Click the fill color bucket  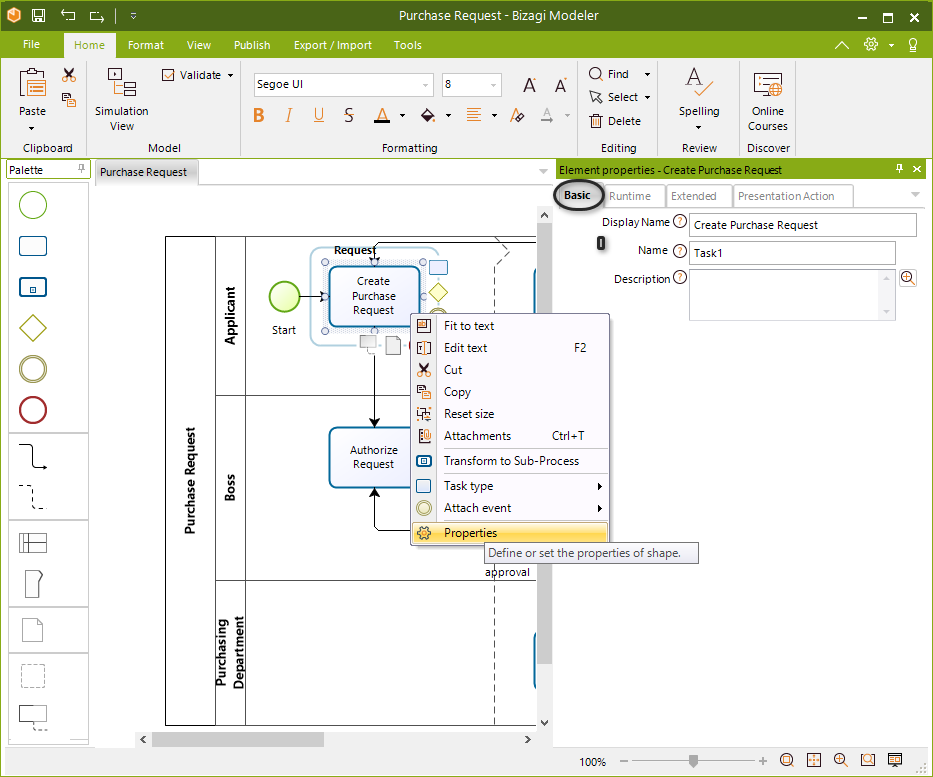[427, 115]
